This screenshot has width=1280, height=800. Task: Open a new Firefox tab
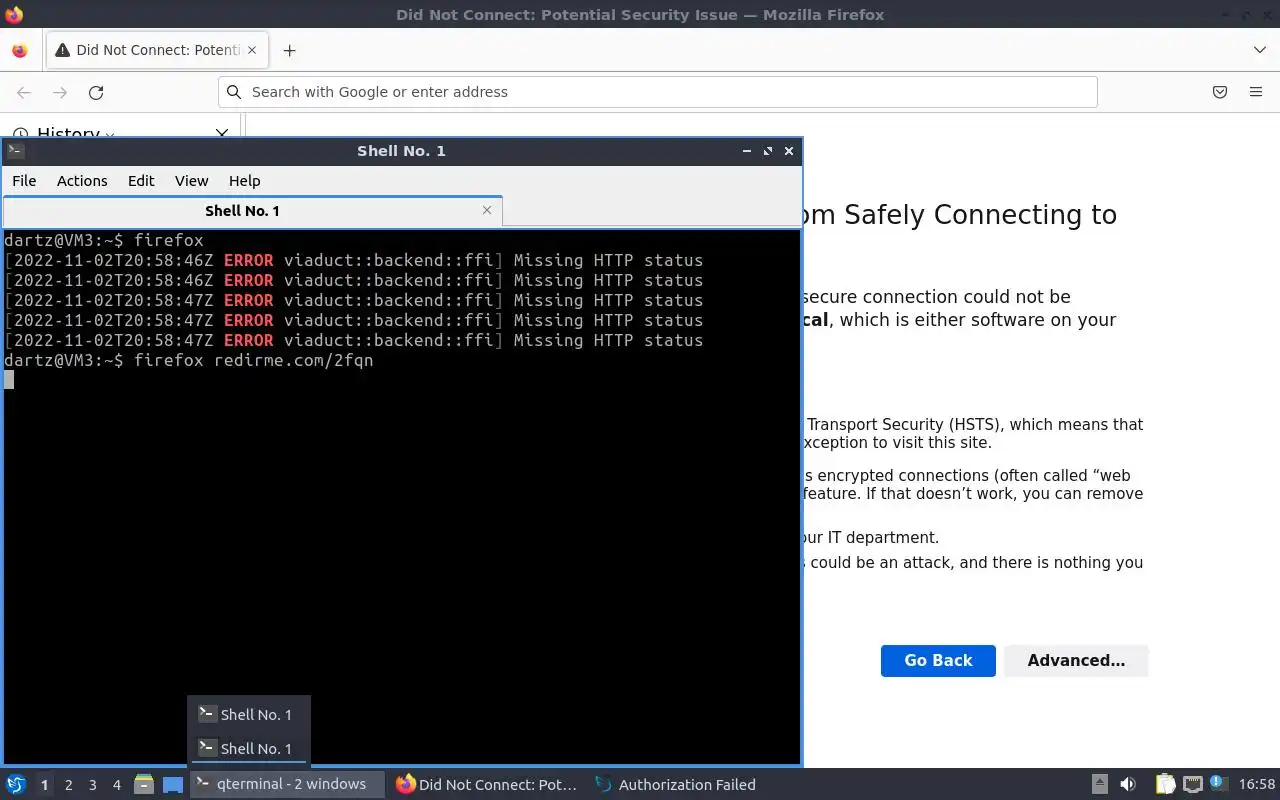(289, 50)
